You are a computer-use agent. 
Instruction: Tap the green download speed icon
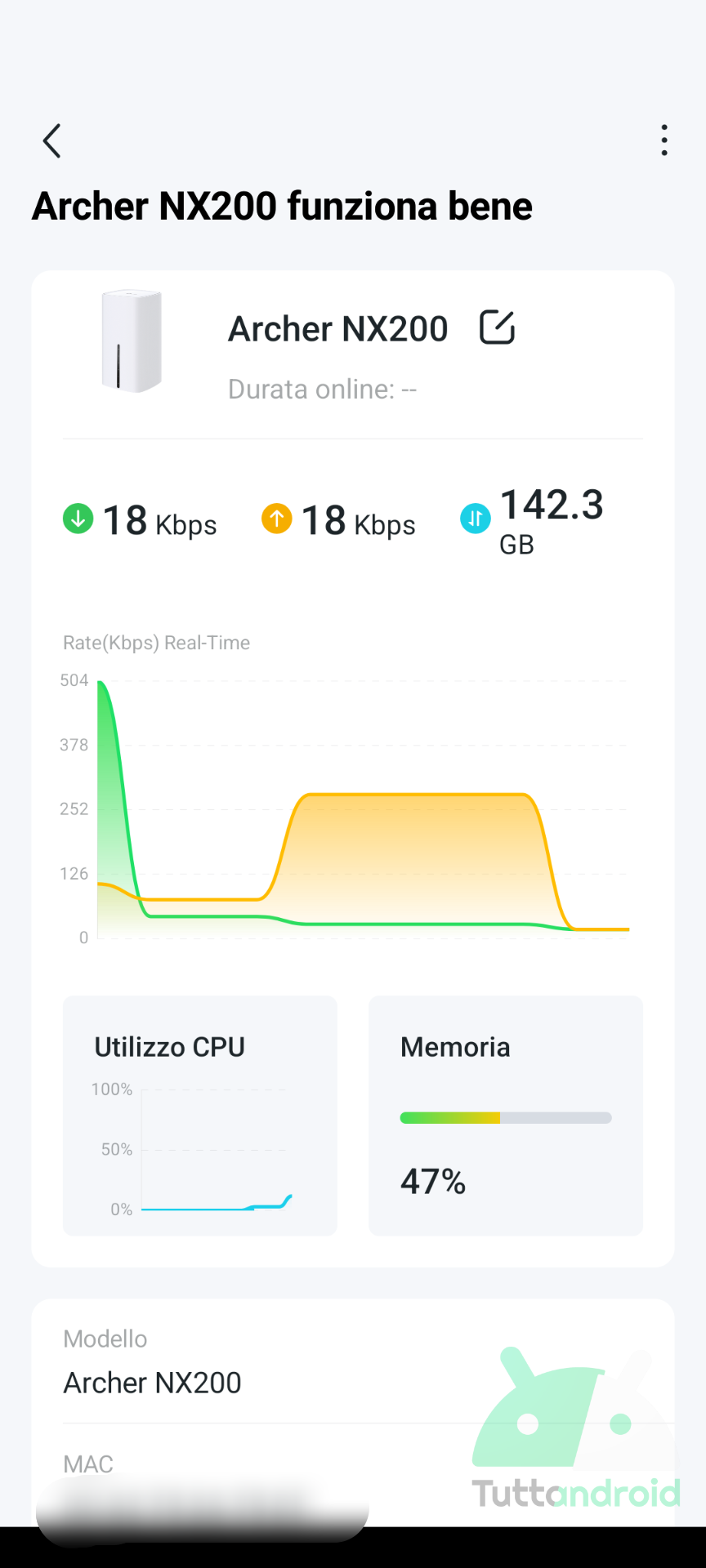point(78,519)
